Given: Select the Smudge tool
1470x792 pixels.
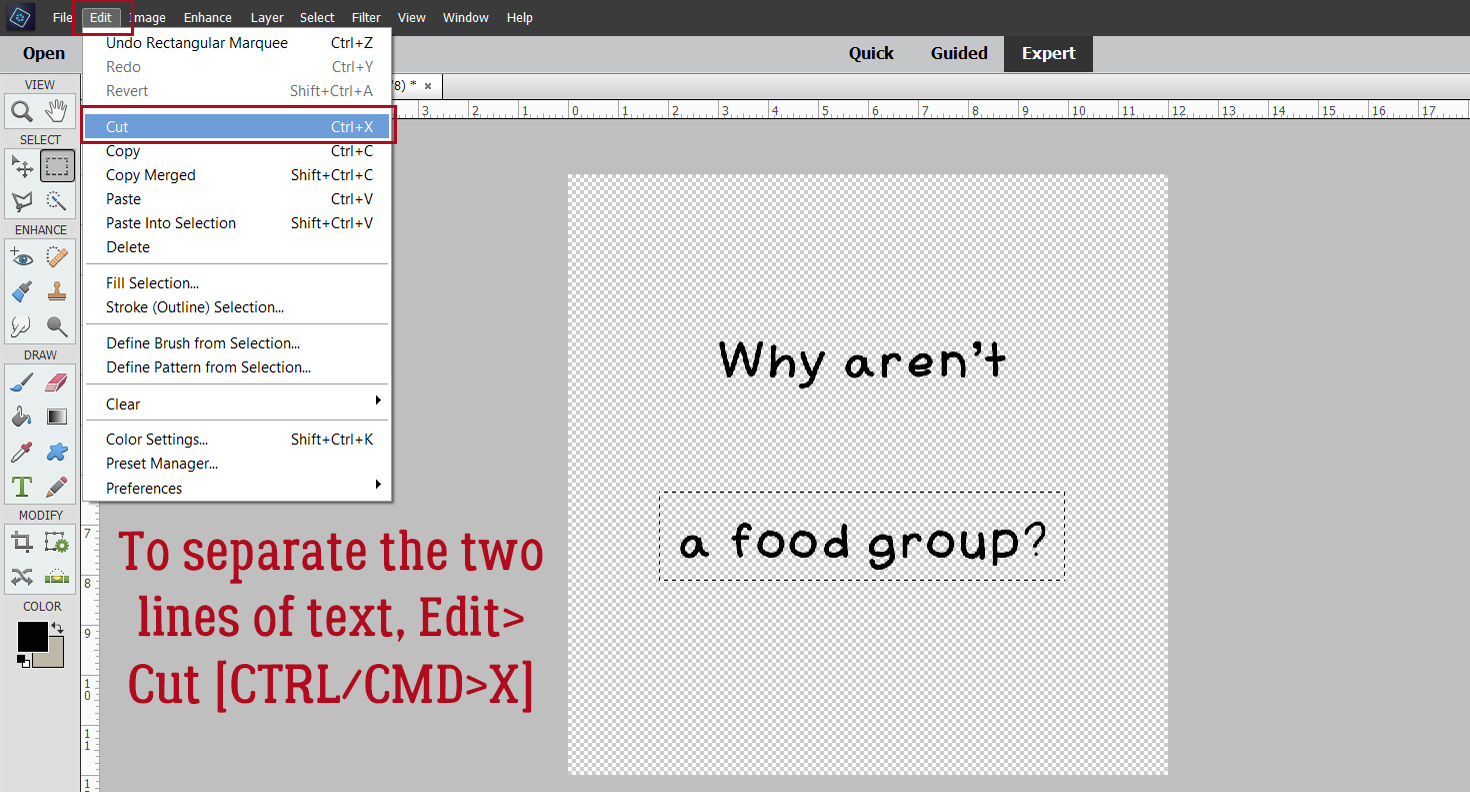Looking at the screenshot, I should point(22,326).
